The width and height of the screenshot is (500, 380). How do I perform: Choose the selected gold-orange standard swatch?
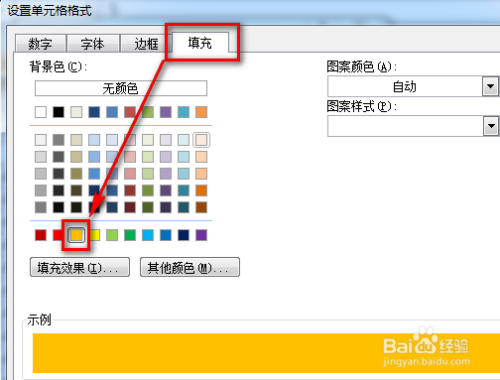click(x=76, y=235)
